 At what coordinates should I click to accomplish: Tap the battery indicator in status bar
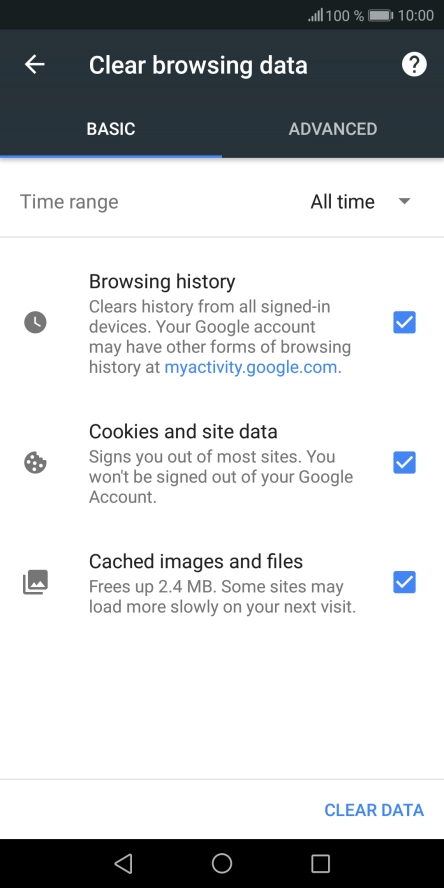click(x=381, y=16)
